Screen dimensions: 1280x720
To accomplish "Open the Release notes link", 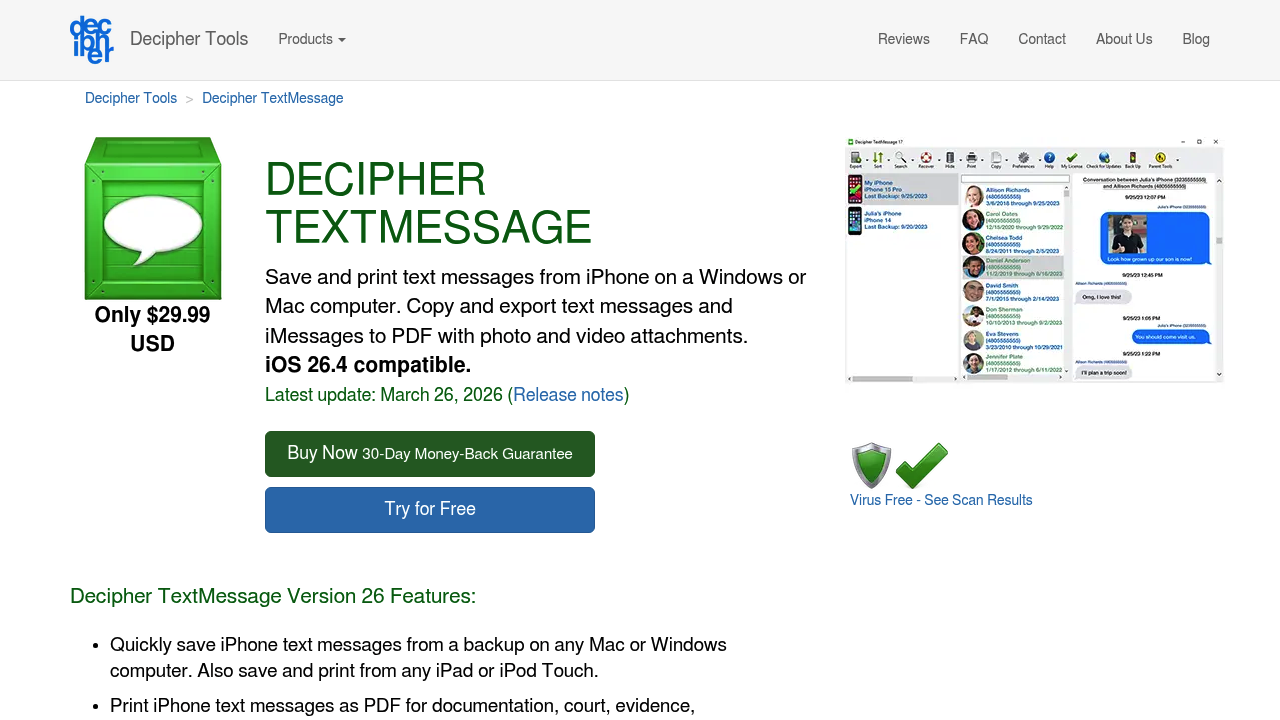I will pyautogui.click(x=568, y=394).
